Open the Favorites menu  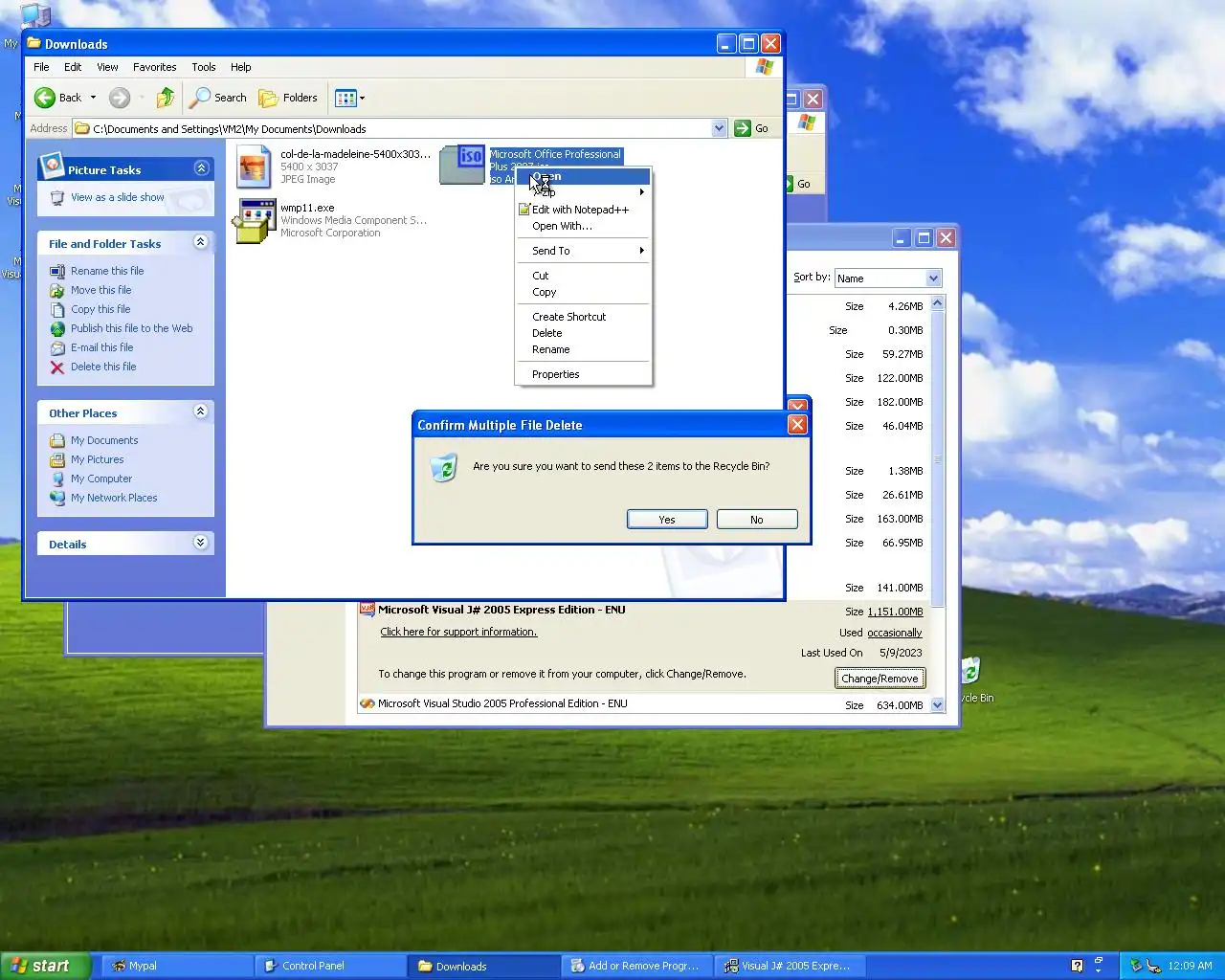point(154,67)
